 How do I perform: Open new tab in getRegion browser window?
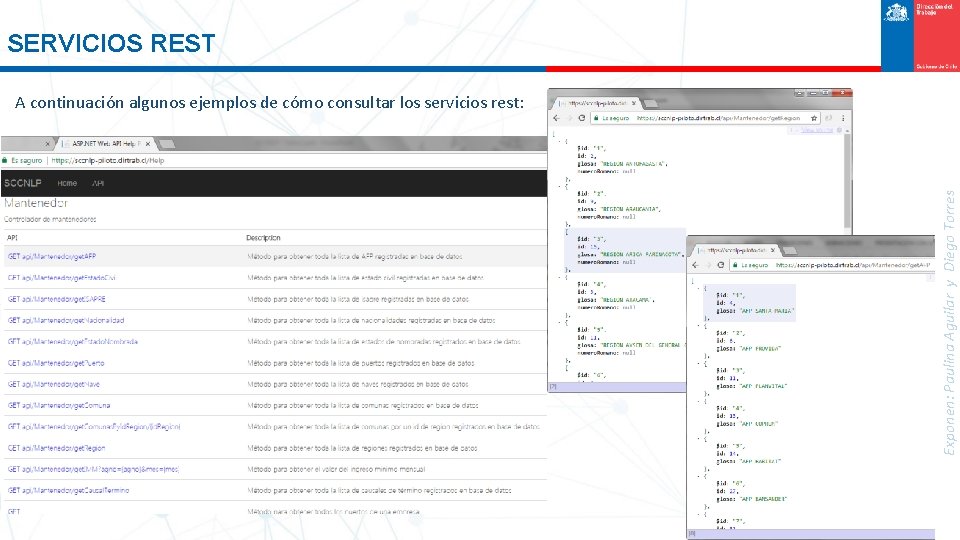650,103
